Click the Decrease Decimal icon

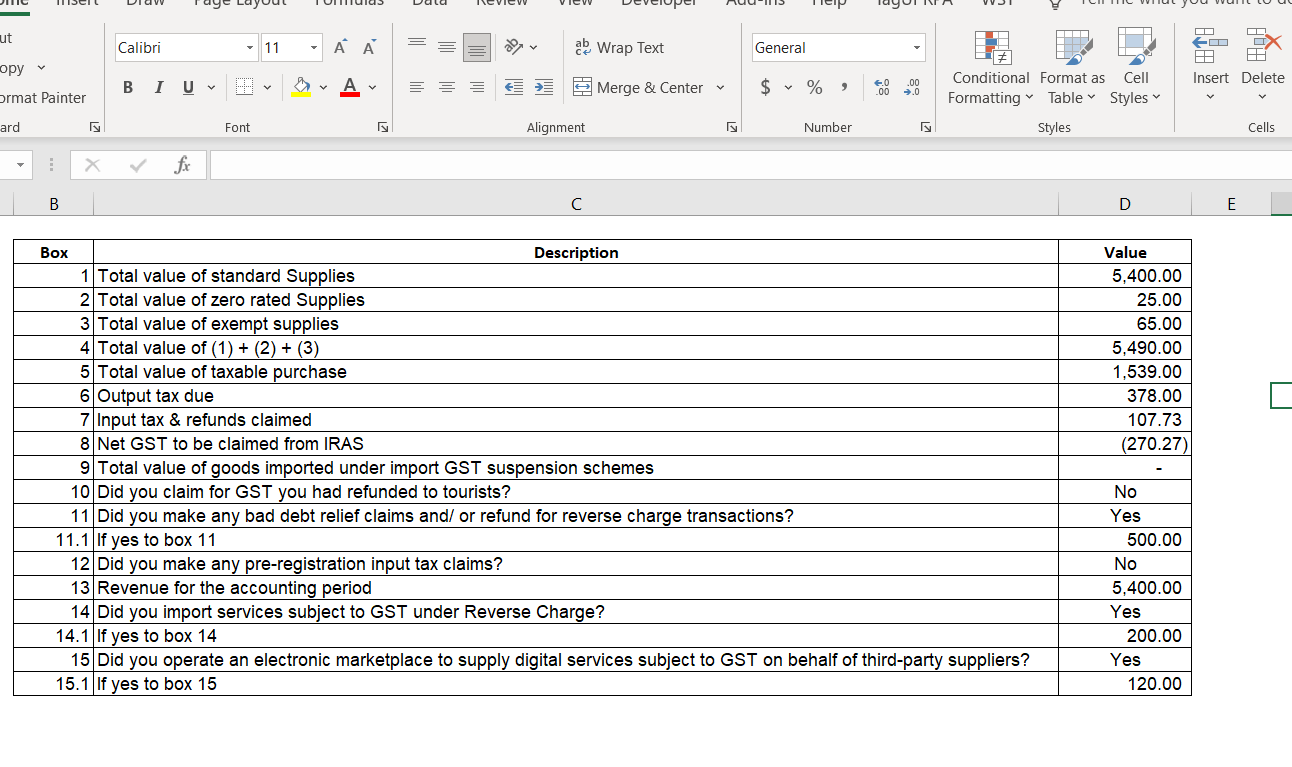tap(910, 88)
